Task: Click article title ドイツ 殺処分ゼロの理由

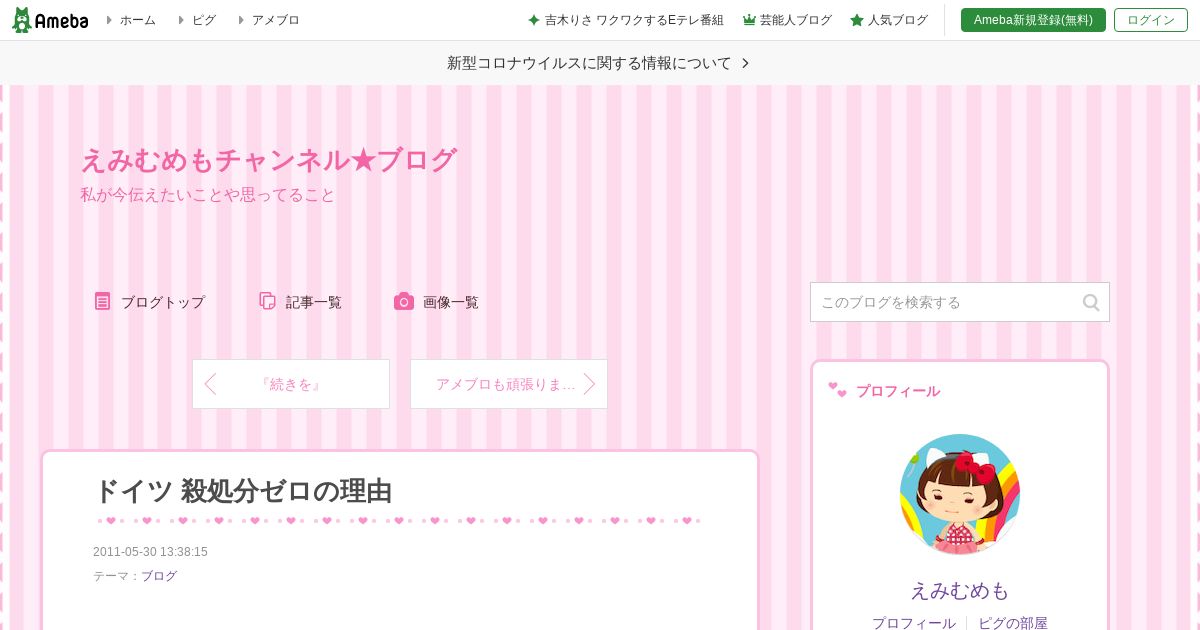Action: 243,491
